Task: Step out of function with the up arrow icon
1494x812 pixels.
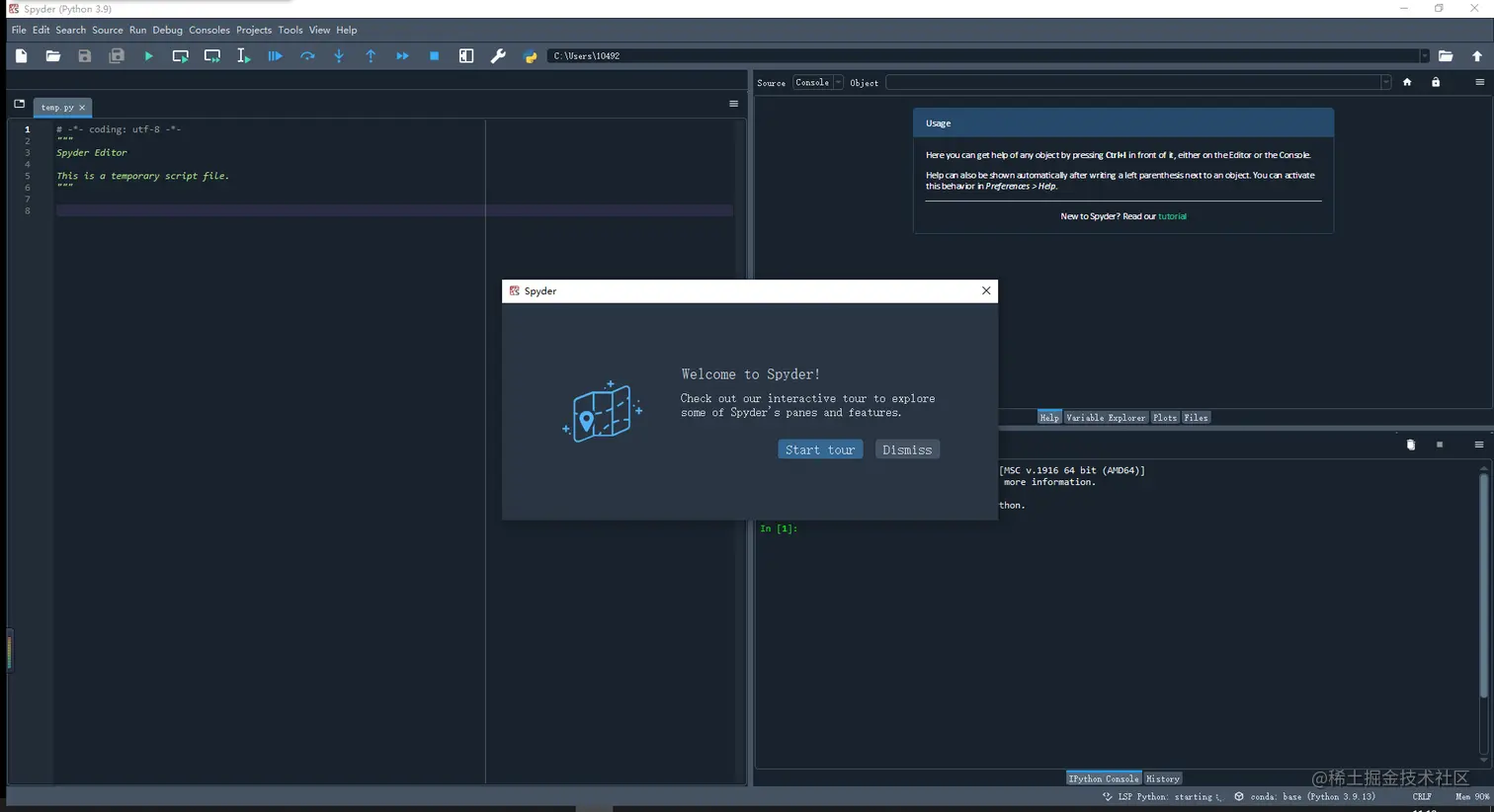Action: coord(371,56)
